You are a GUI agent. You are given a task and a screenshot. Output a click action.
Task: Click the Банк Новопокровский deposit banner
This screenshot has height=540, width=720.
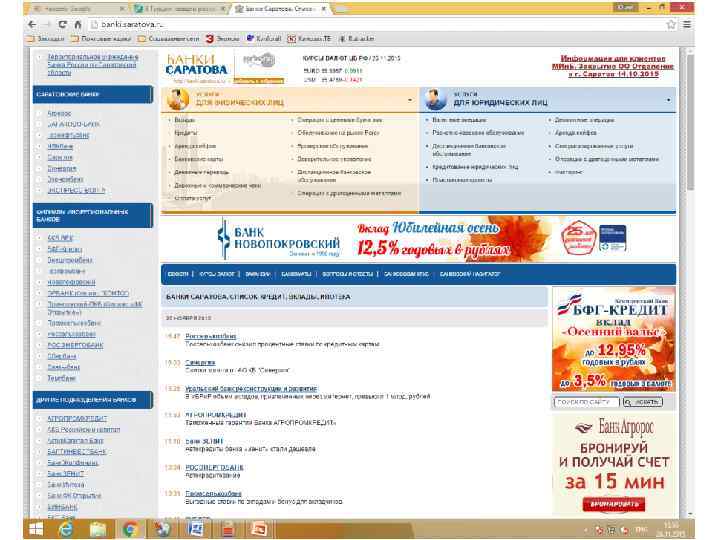click(419, 239)
